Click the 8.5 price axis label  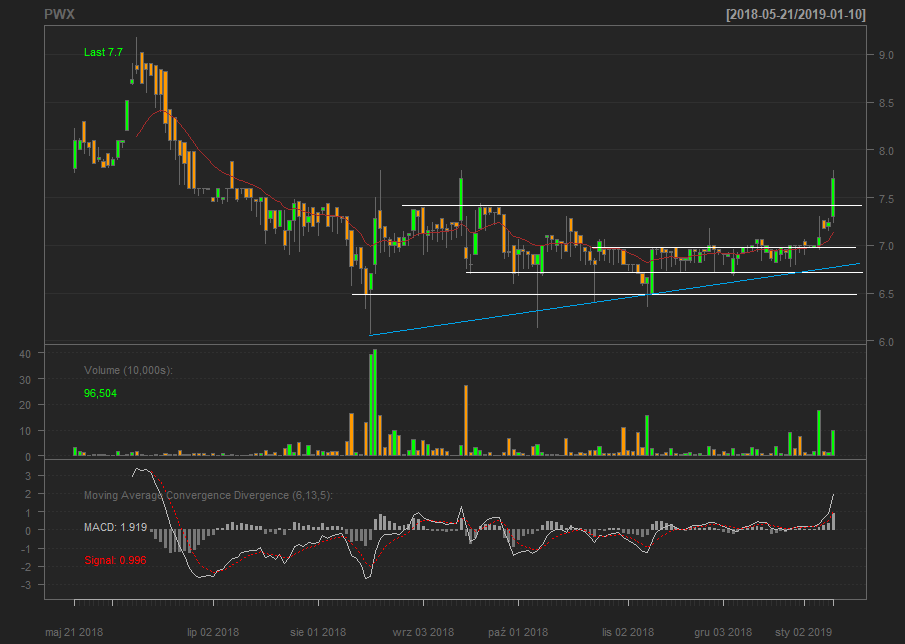pyautogui.click(x=886, y=103)
